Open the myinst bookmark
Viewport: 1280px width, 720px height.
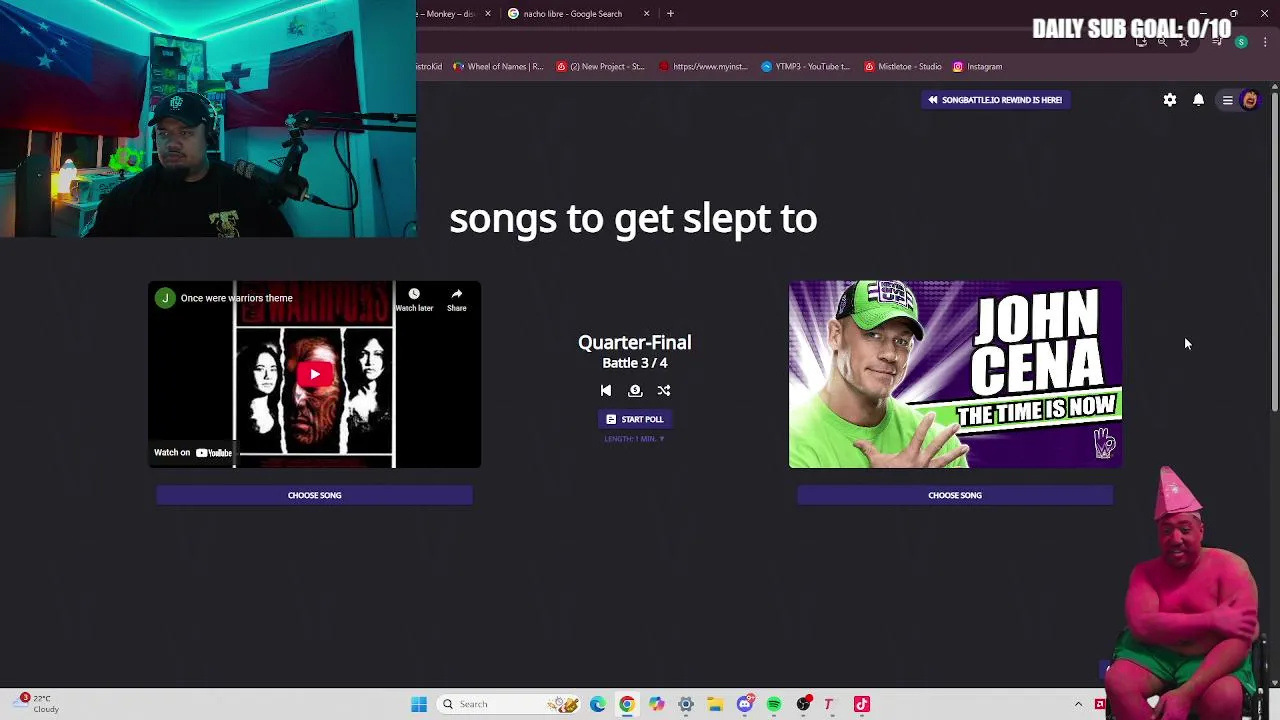(704, 67)
